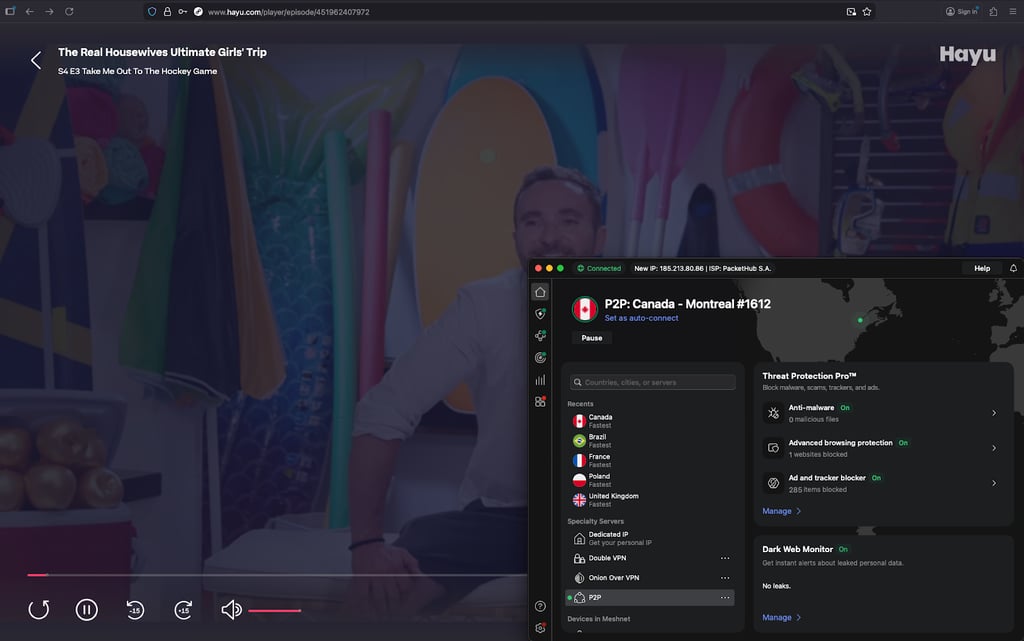Open the browser extensions icon

(x=993, y=12)
